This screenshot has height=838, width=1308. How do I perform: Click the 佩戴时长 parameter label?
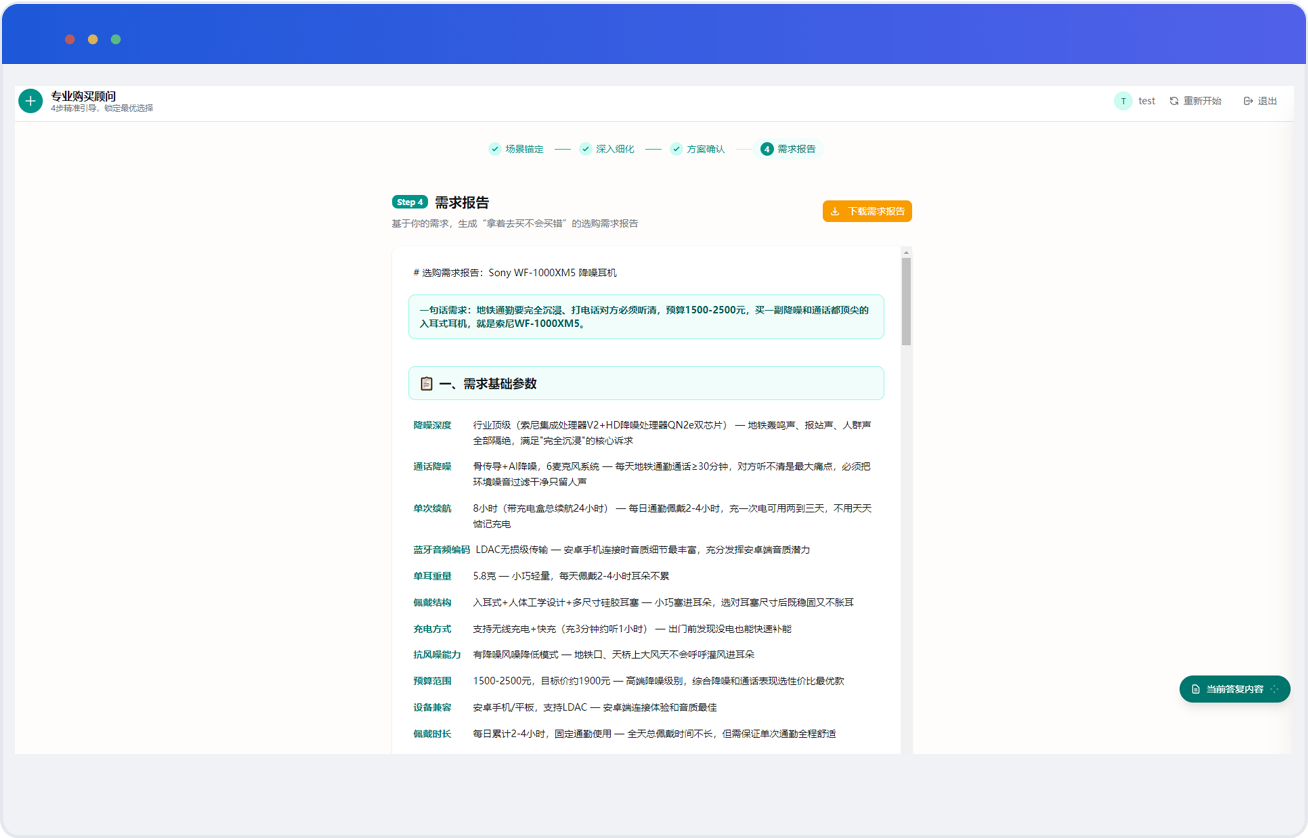pos(432,734)
